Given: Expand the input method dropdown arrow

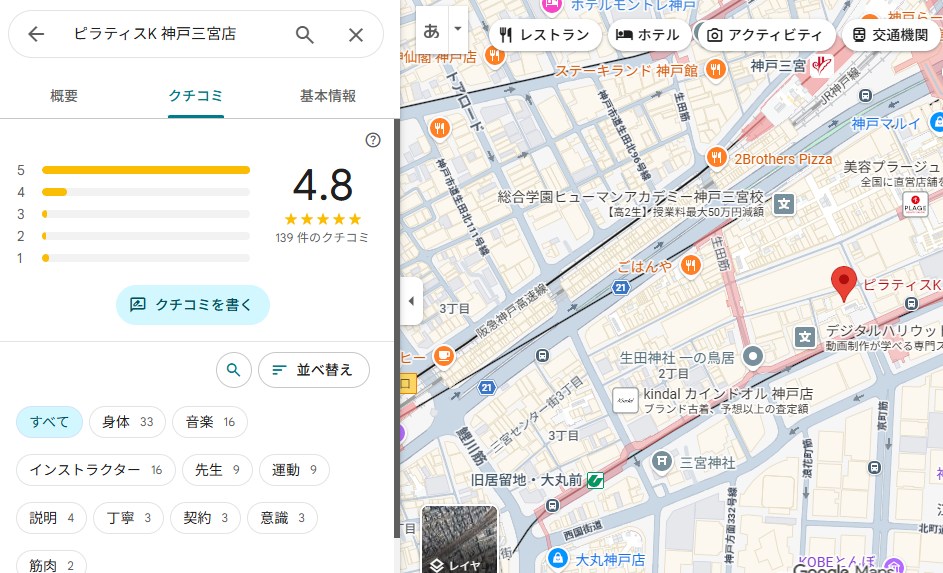Looking at the screenshot, I should [458, 29].
